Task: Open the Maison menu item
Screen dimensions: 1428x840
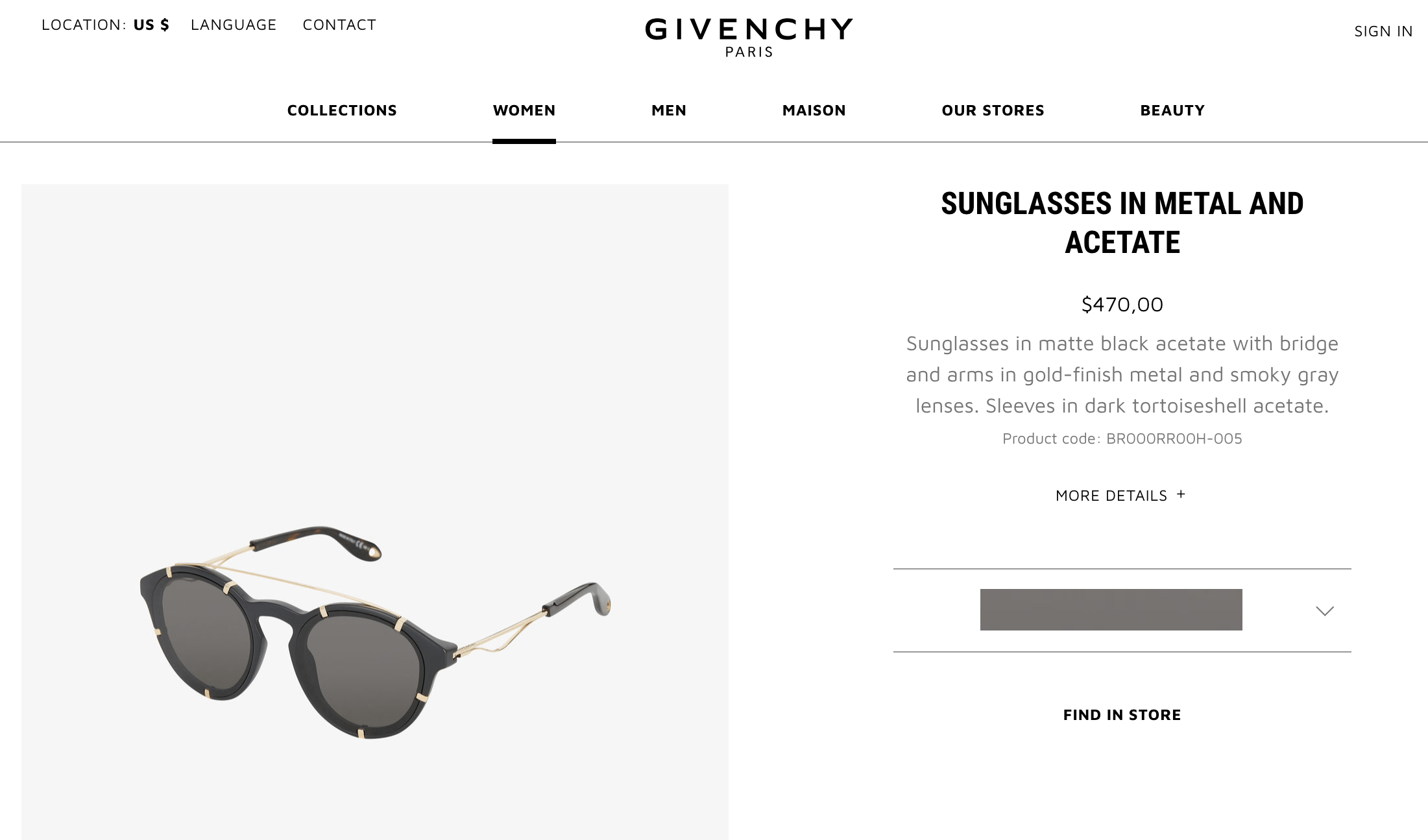Action: pos(814,110)
